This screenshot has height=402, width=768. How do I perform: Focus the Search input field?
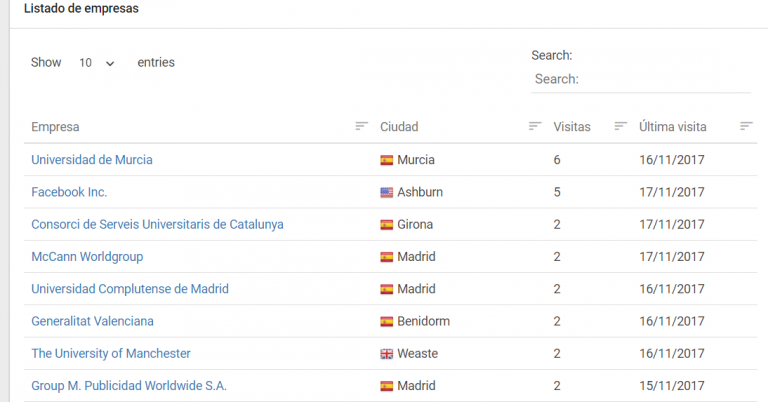pyautogui.click(x=641, y=79)
